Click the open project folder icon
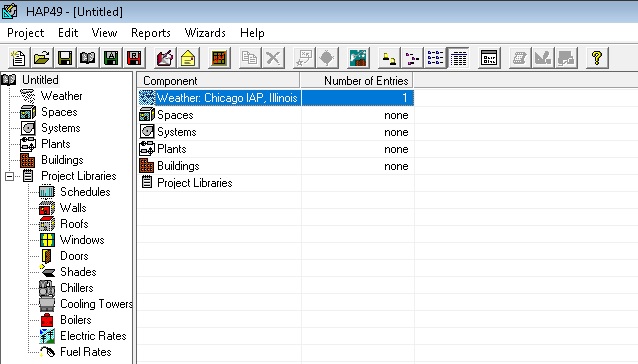Viewport: 638px width, 364px height. click(42, 58)
